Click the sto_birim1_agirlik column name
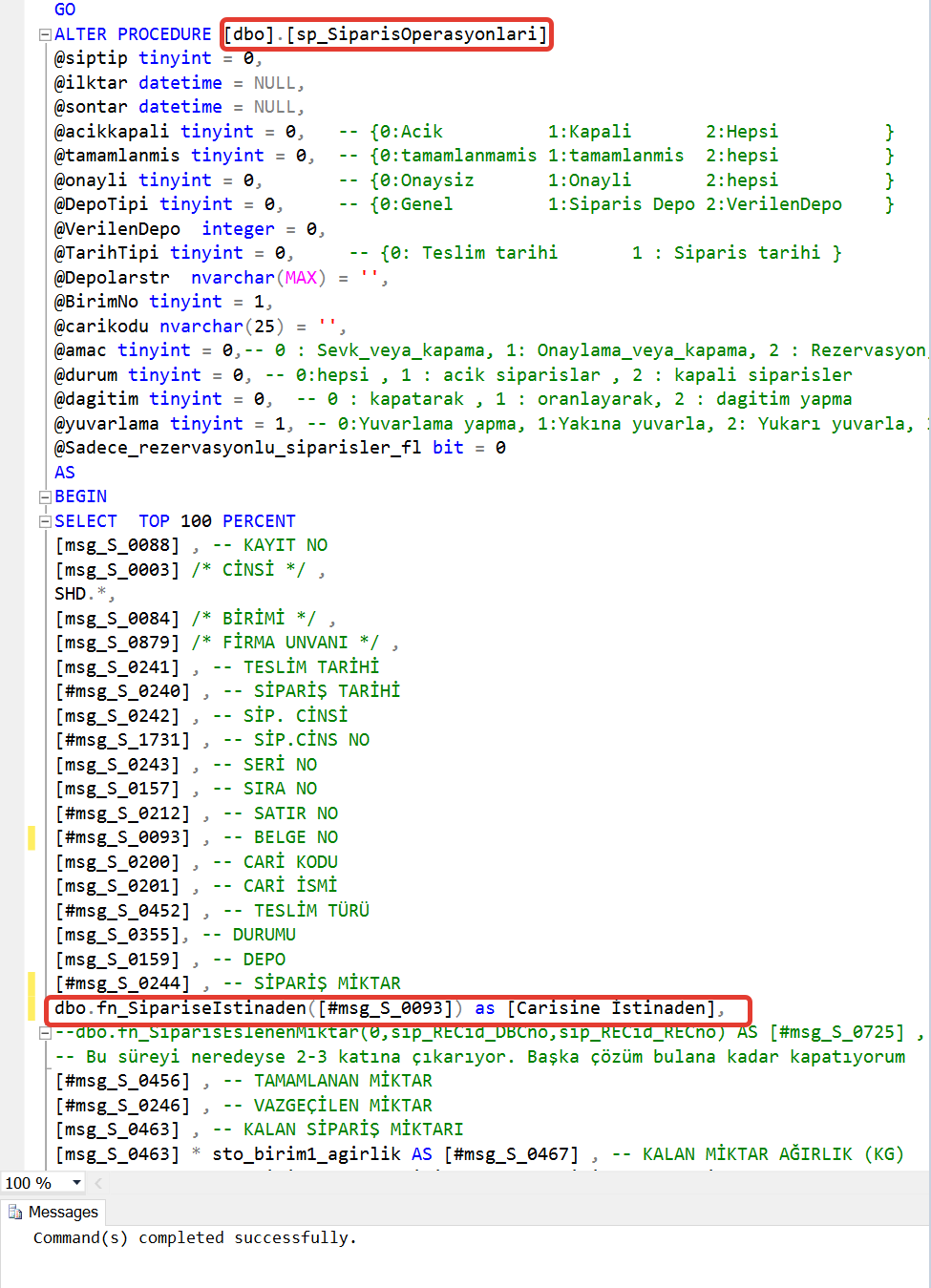The image size is (931, 1288). point(307,1154)
